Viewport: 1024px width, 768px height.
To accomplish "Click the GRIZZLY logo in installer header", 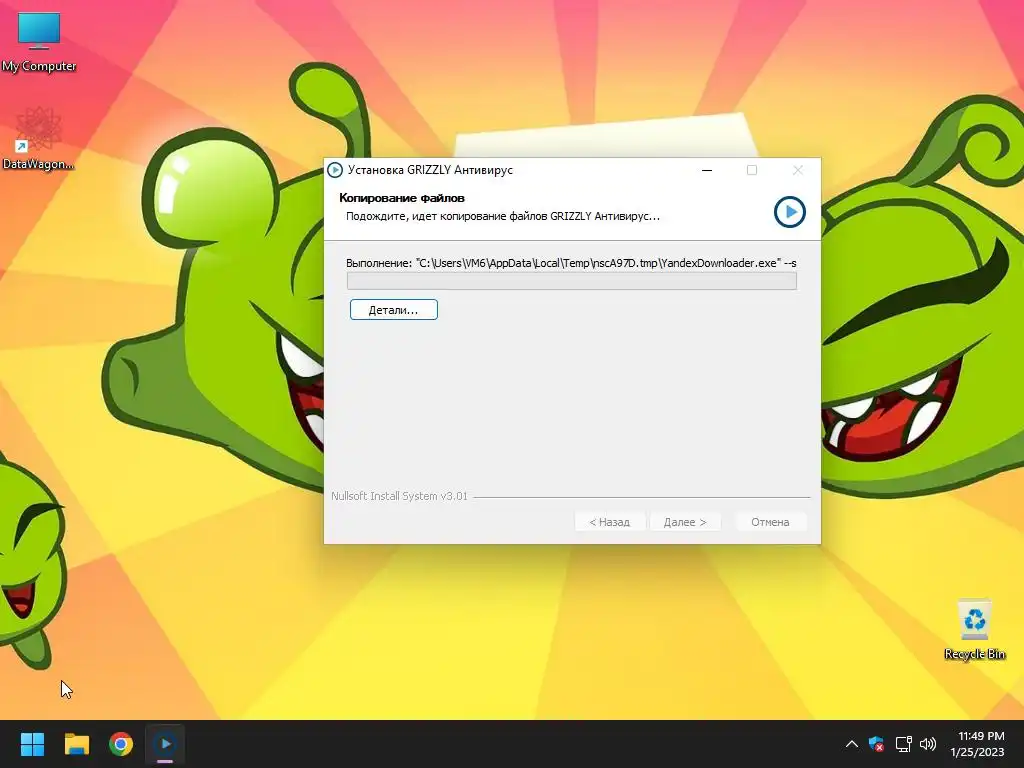I will pos(790,212).
